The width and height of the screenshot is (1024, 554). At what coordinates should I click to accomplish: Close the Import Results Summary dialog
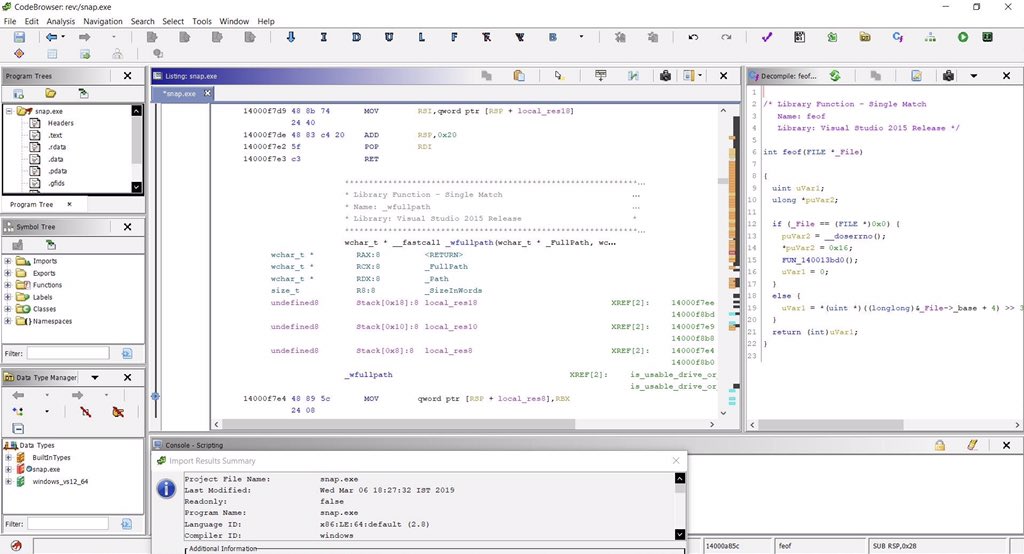click(x=676, y=461)
